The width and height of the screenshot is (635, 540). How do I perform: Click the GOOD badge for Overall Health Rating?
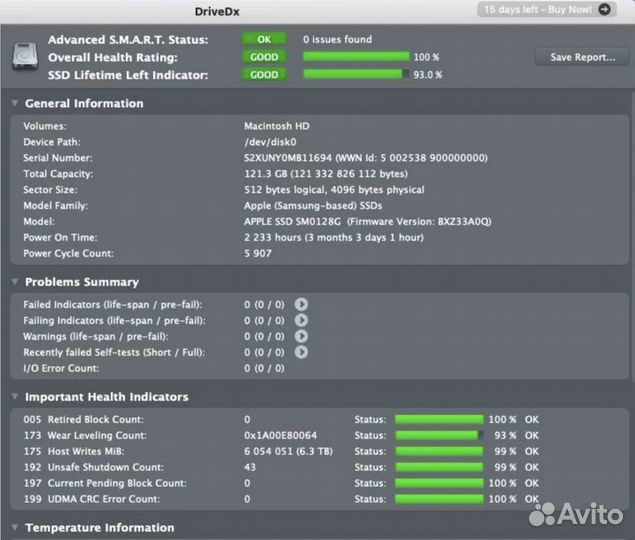point(264,57)
